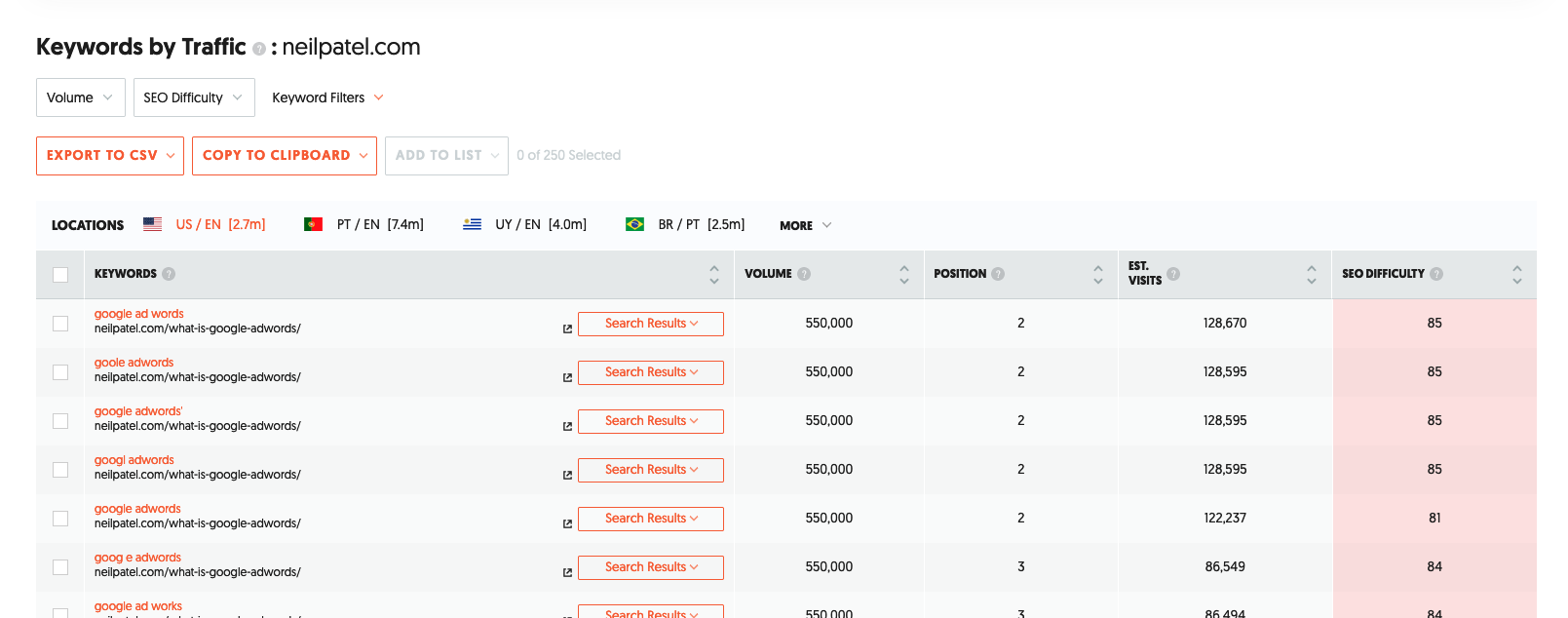Click the help icon beside Keywords by Traffic
Screen dimensions: 1568x618
(x=259, y=49)
